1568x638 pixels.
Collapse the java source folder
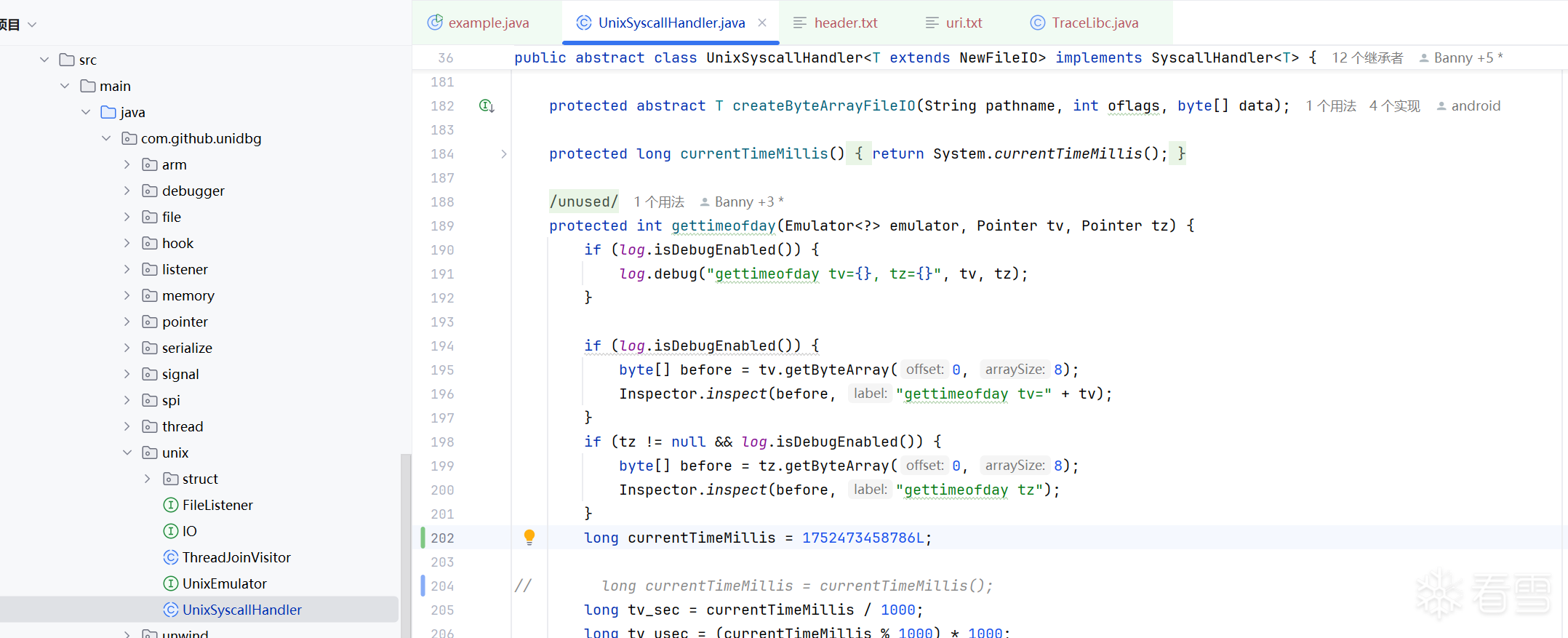click(86, 112)
